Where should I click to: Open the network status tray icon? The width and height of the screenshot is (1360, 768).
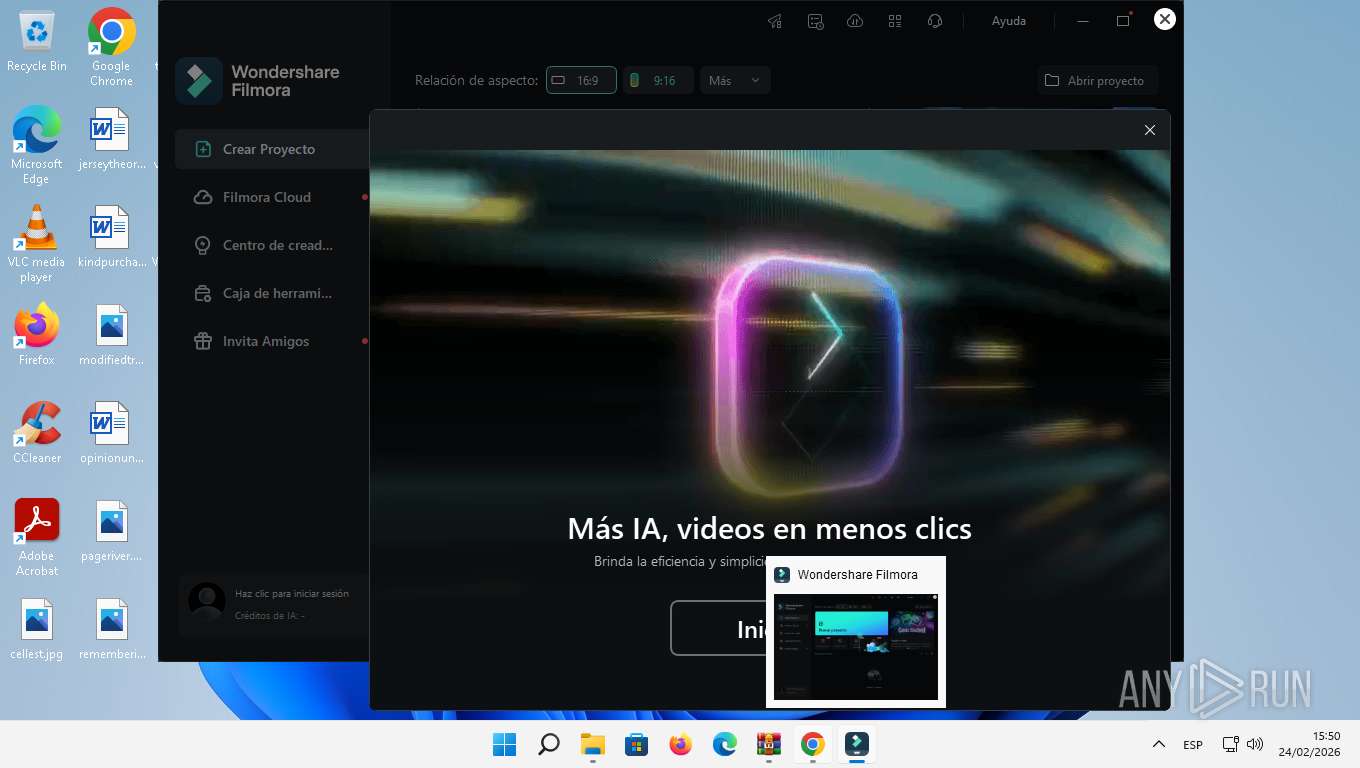click(1231, 744)
